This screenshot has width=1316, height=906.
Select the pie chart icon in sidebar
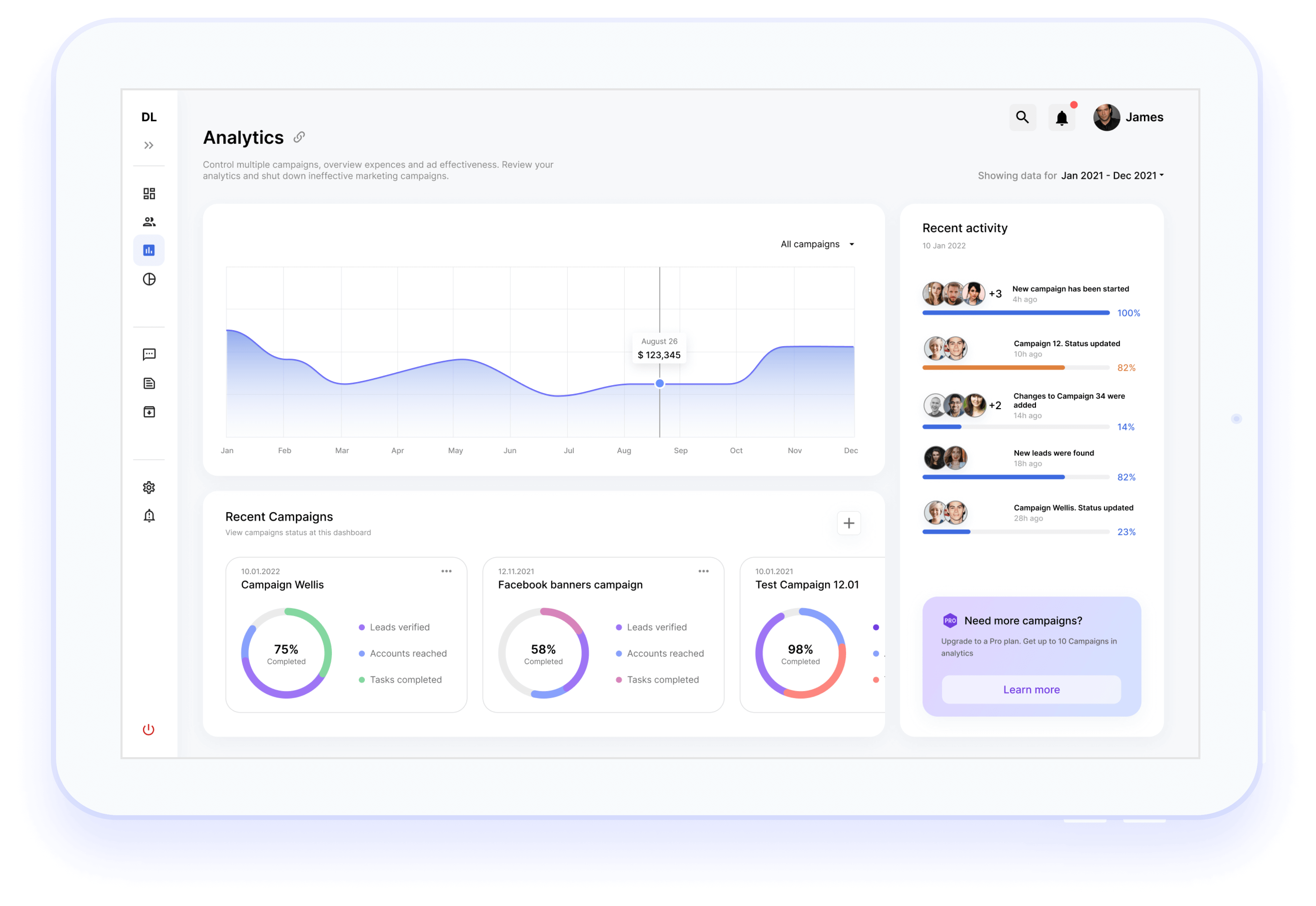149,279
